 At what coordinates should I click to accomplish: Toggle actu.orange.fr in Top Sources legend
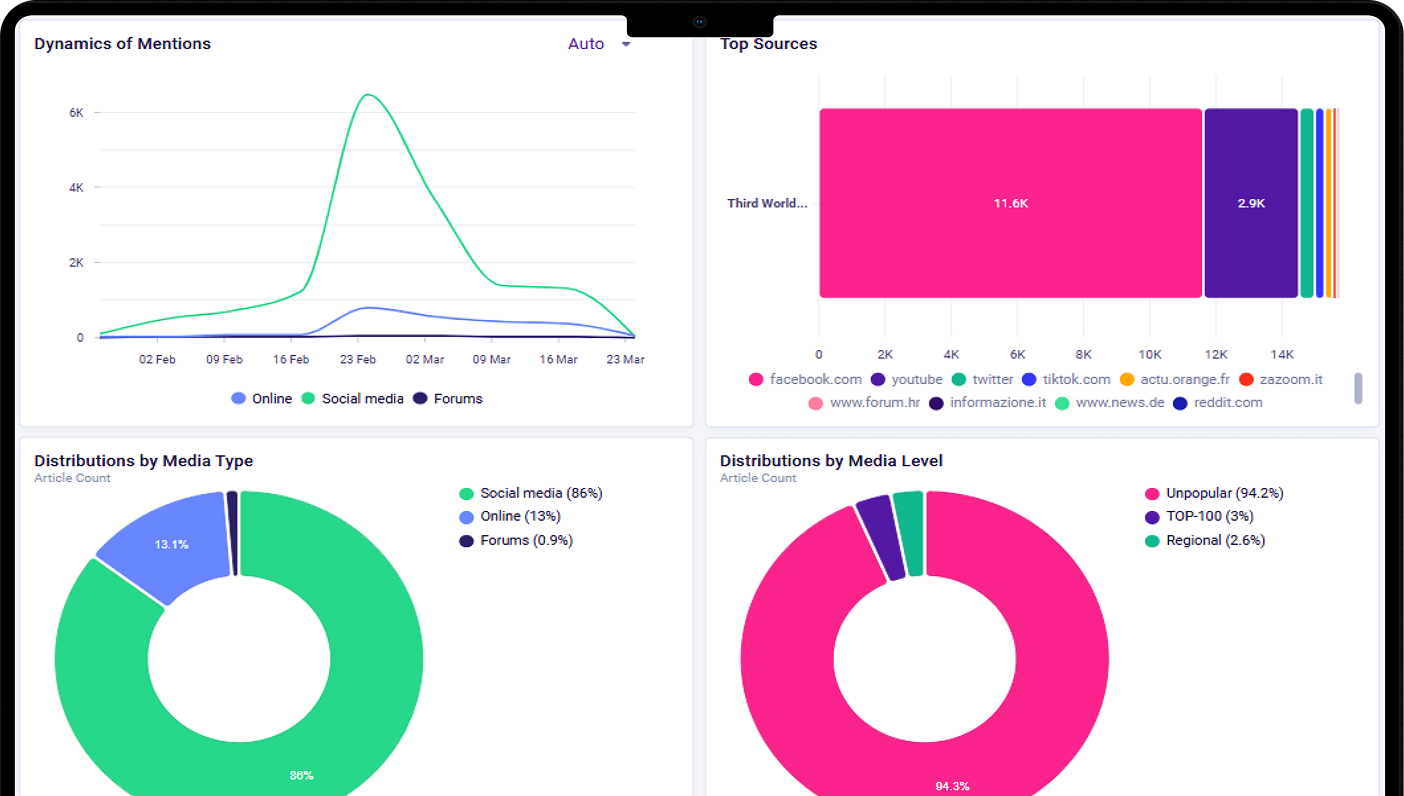click(x=1174, y=379)
